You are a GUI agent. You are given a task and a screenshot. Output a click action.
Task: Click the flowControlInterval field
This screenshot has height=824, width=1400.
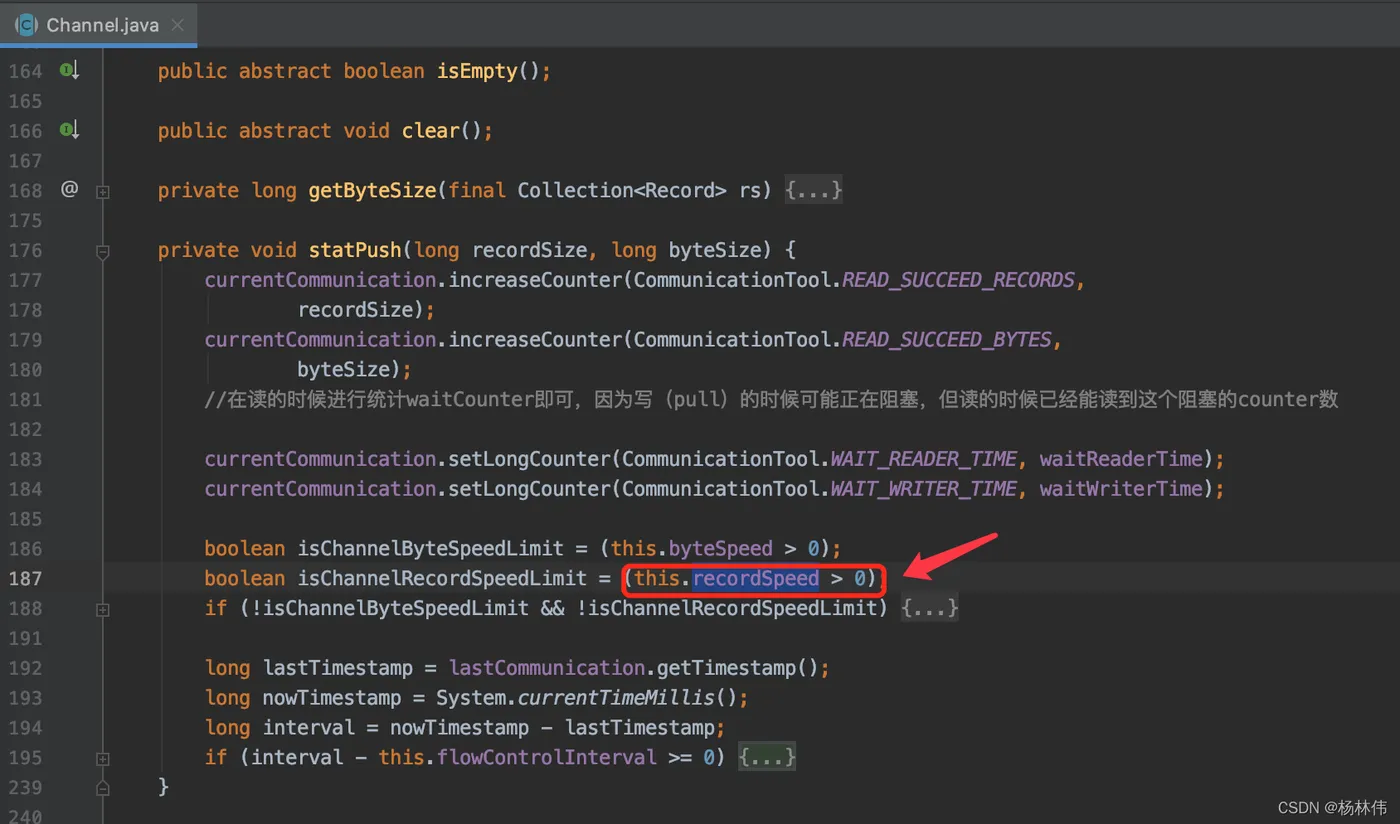[x=546, y=757]
